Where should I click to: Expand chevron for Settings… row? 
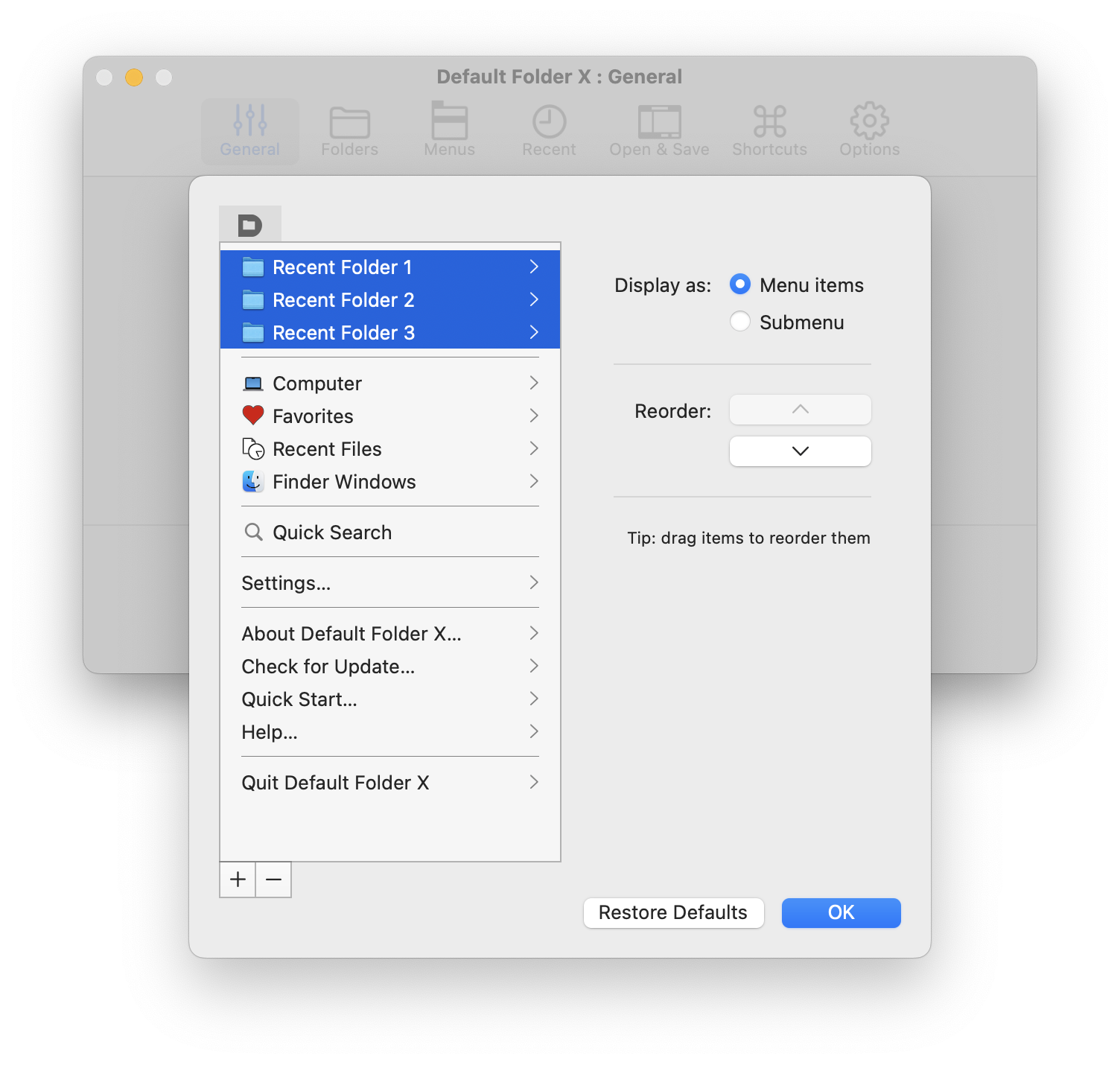(x=534, y=582)
